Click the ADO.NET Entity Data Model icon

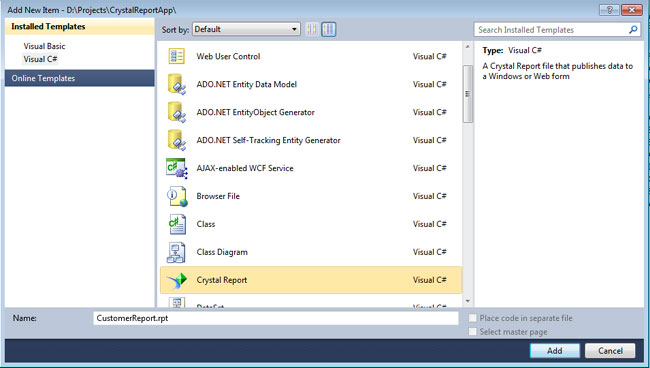pos(177,84)
